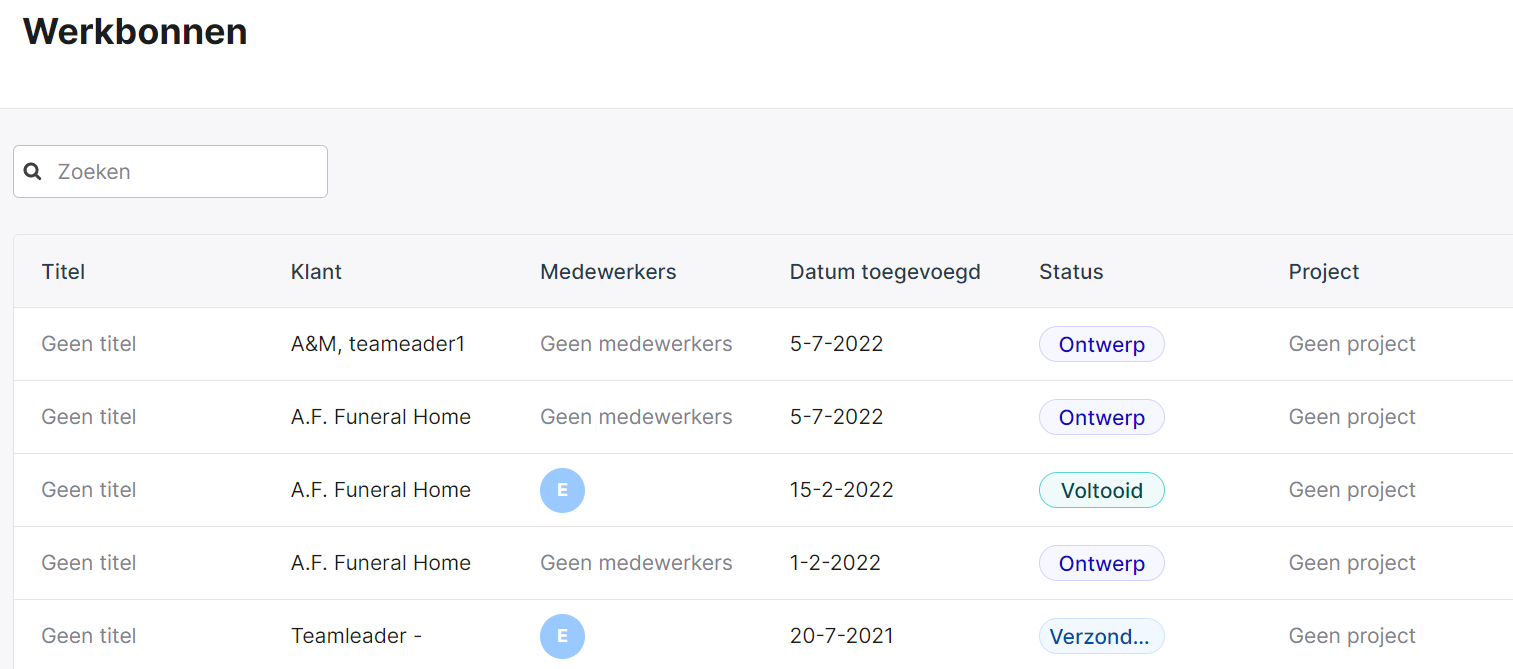This screenshot has height=669, width=1513.
Task: Sort by the Klant column header
Action: click(316, 272)
